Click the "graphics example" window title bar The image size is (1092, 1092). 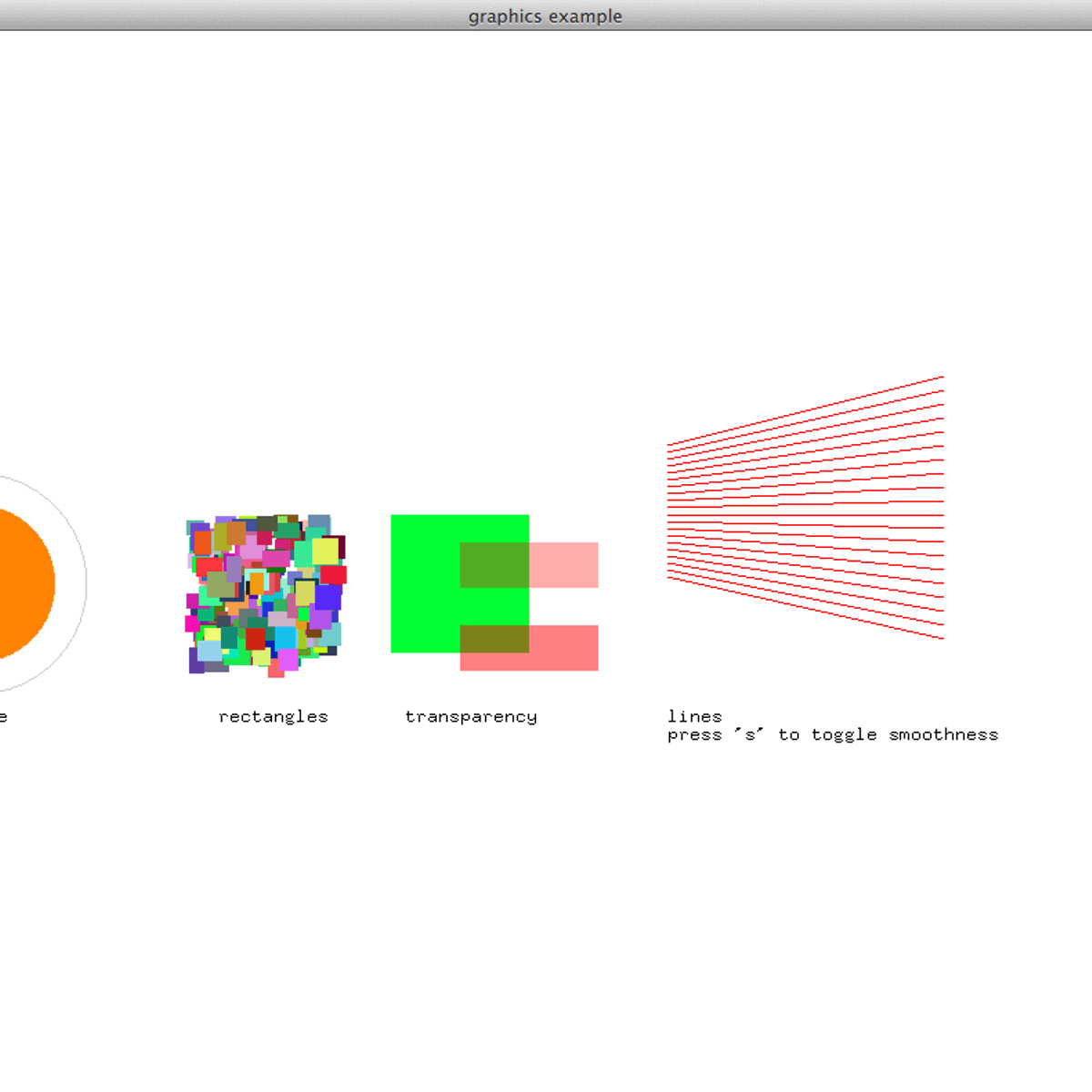click(546, 15)
